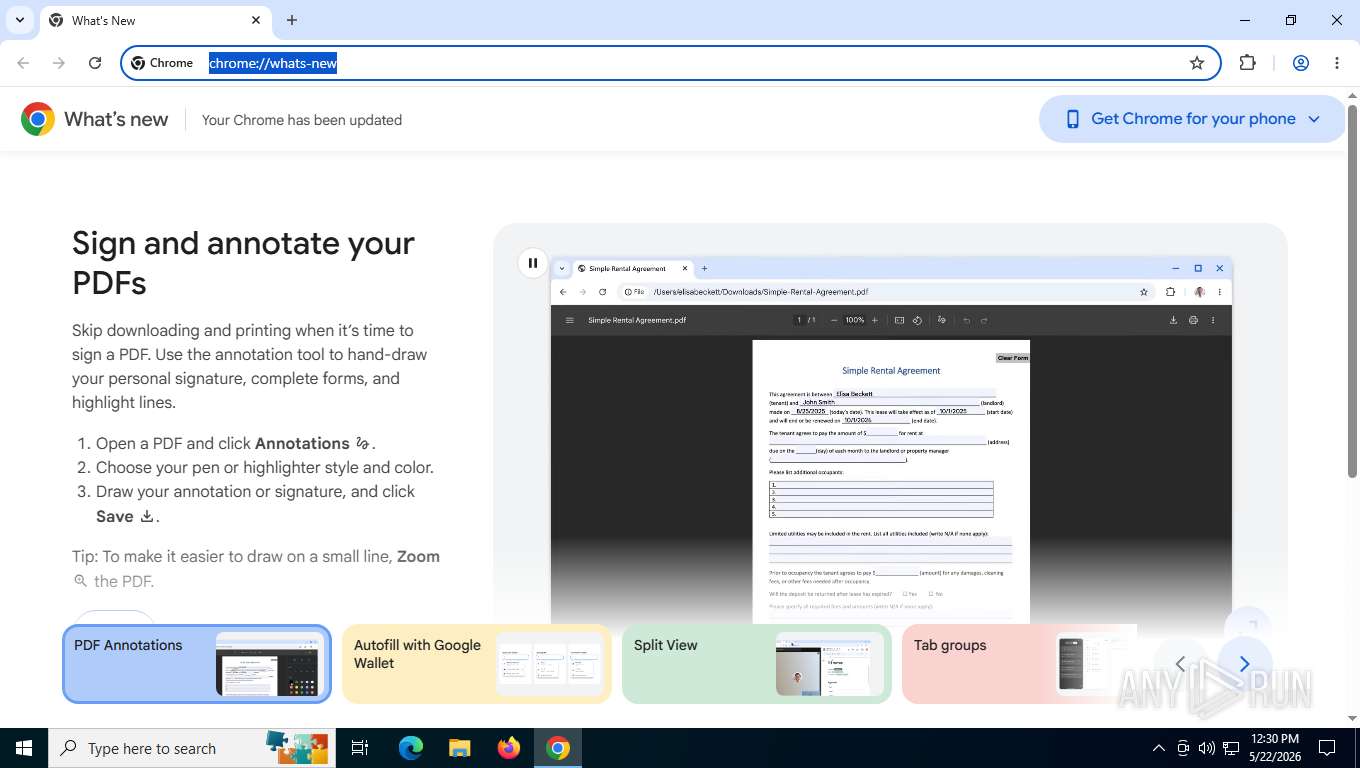Image resolution: width=1360 pixels, height=768 pixels.
Task: Launch Microsoft Edge from taskbar
Action: [411, 748]
